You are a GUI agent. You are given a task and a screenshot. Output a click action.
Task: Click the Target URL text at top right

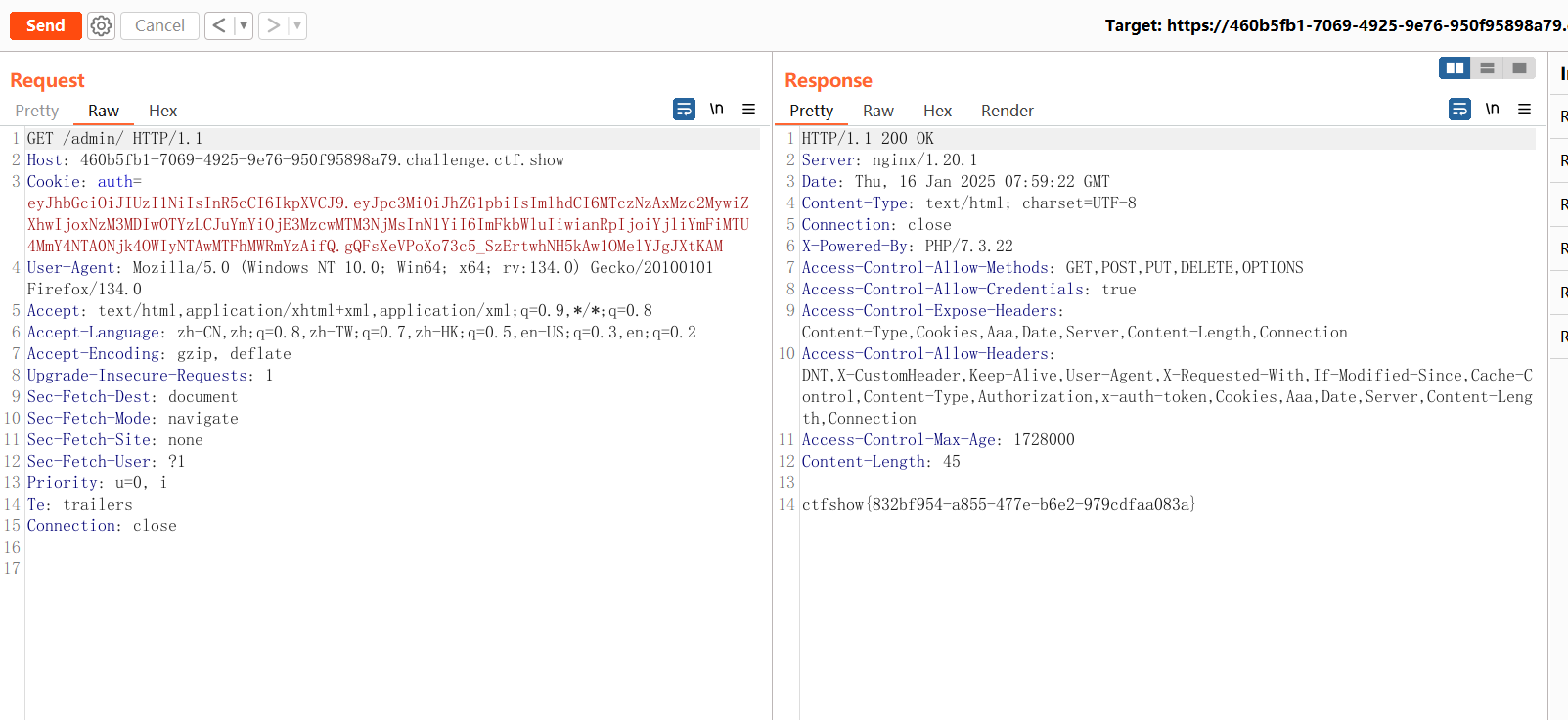click(1336, 25)
